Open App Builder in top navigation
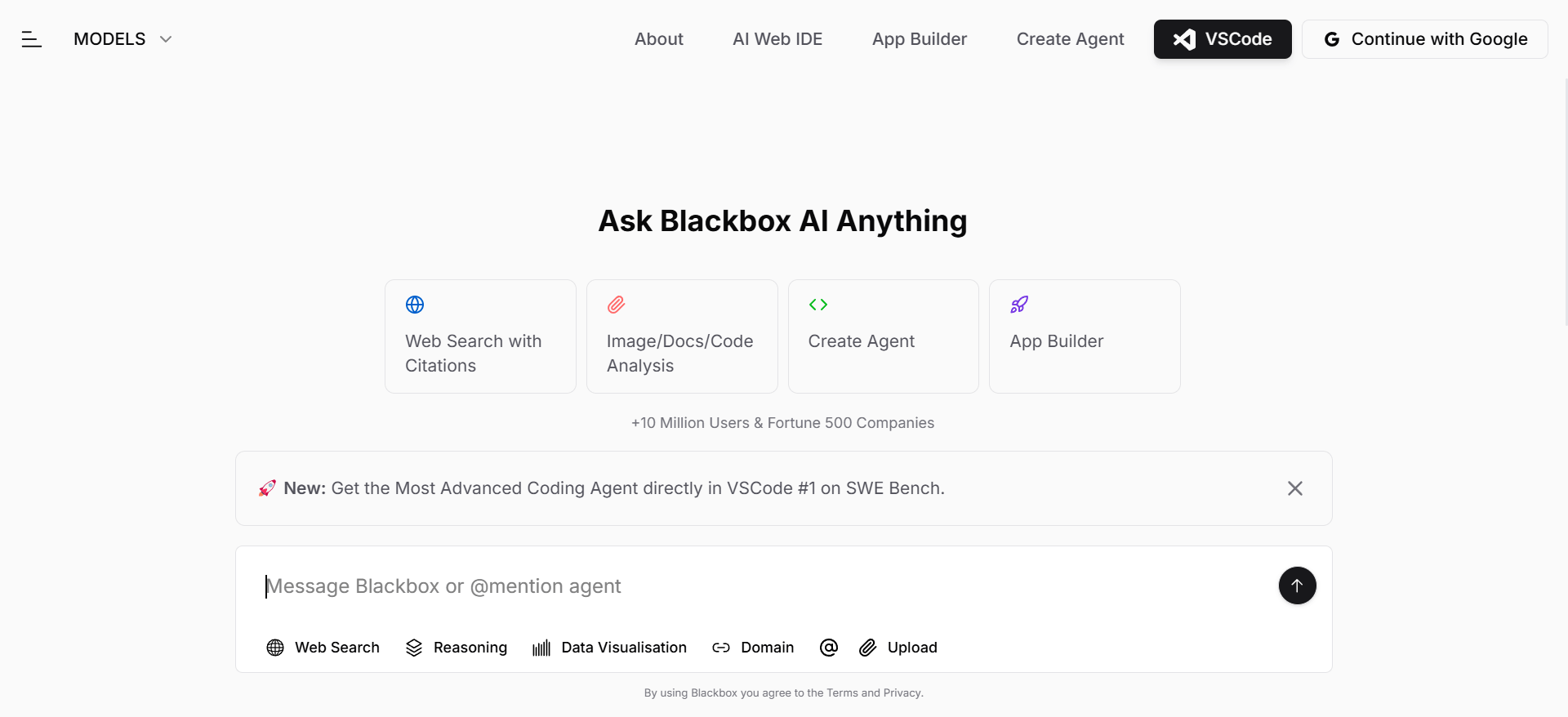Screen dimensions: 1568x717 point(920,39)
